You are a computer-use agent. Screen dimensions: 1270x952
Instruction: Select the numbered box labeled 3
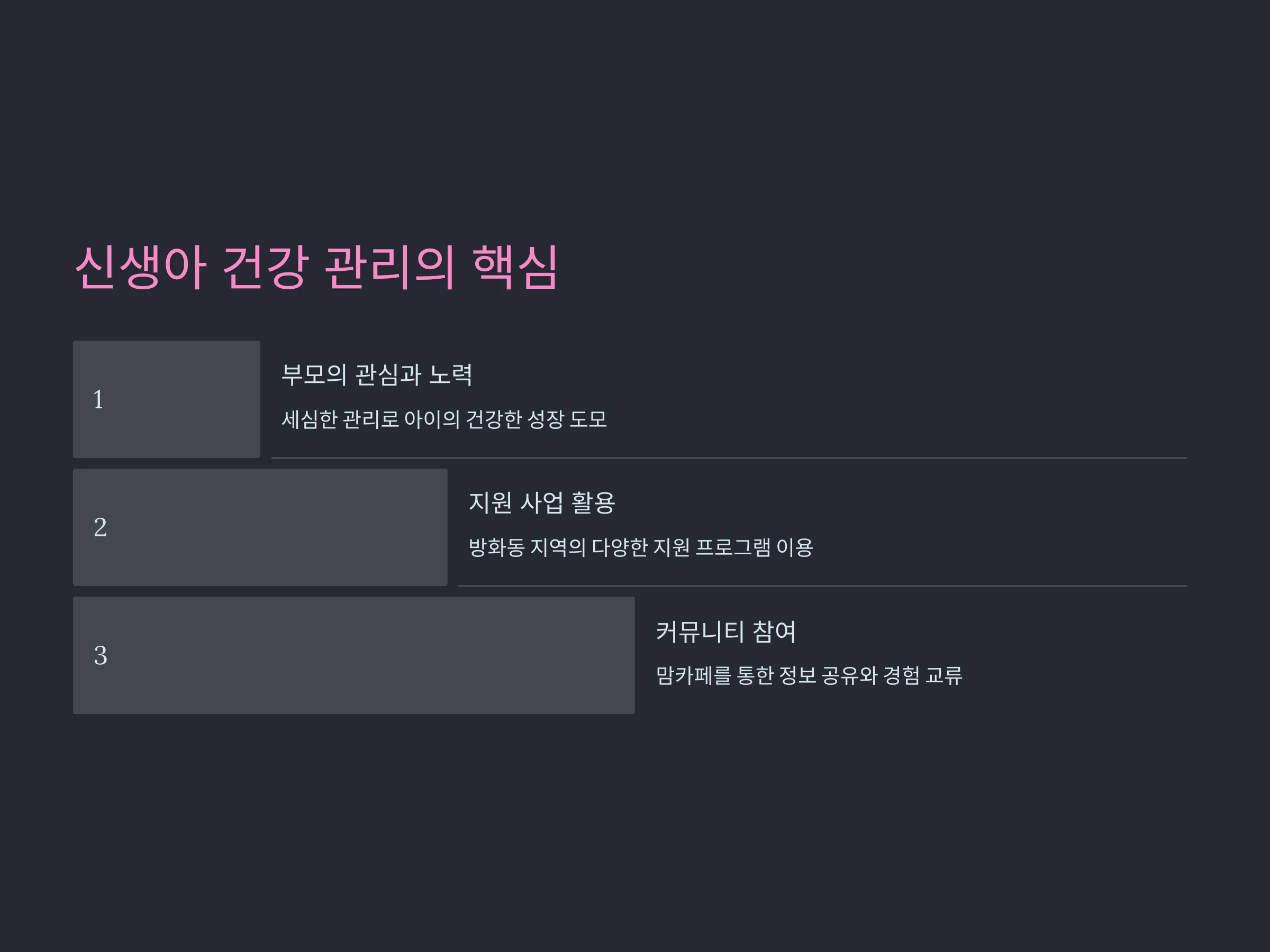coord(353,655)
